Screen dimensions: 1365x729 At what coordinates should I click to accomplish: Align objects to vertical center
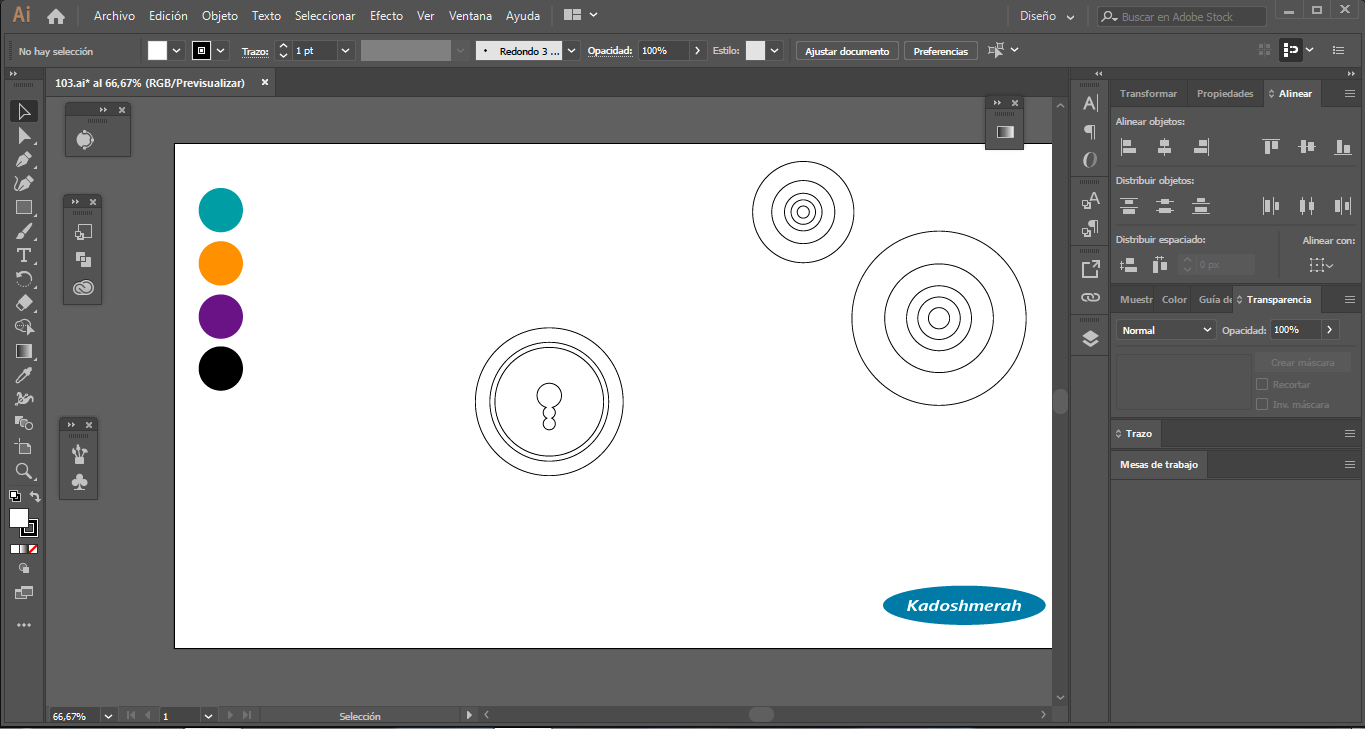tap(1307, 147)
